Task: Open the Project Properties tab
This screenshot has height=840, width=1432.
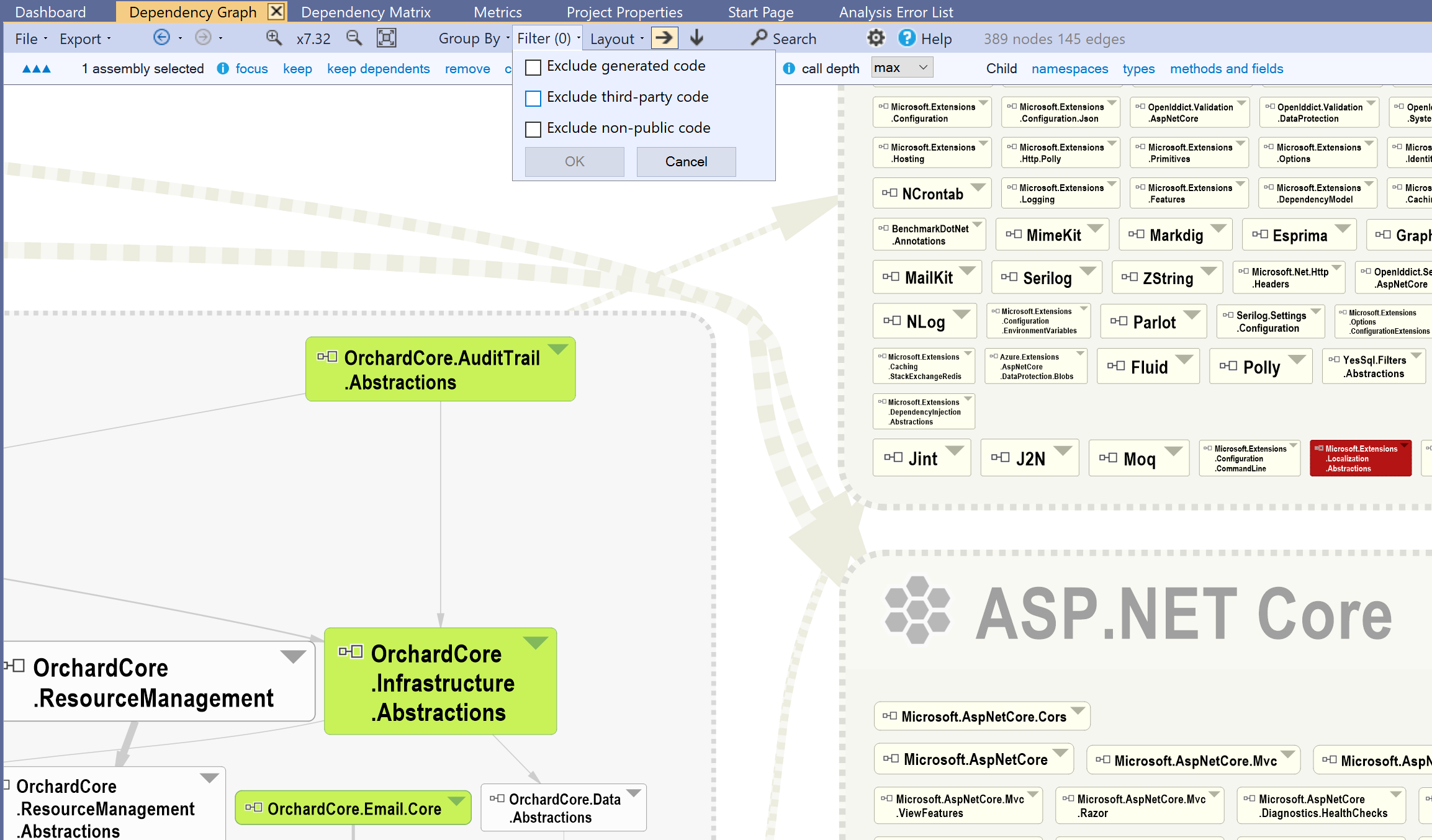Action: (624, 12)
